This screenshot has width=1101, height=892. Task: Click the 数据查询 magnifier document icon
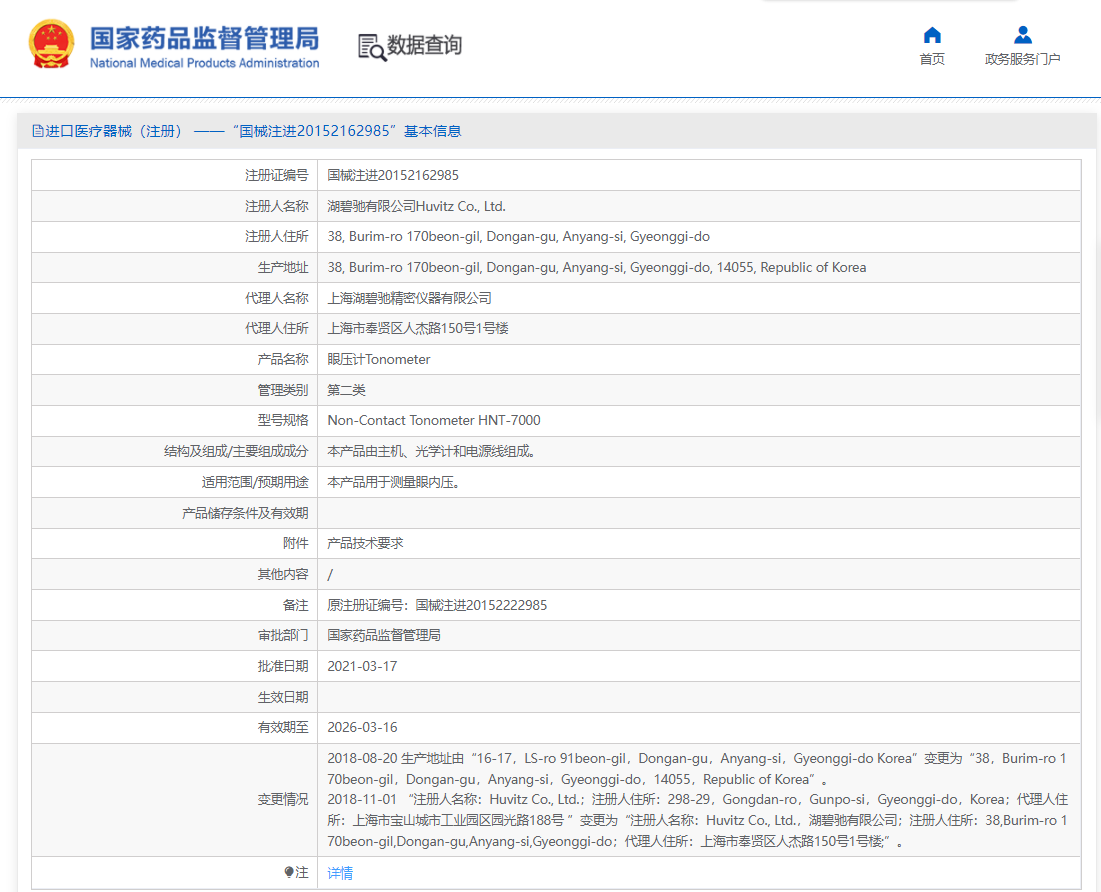pyautogui.click(x=371, y=47)
